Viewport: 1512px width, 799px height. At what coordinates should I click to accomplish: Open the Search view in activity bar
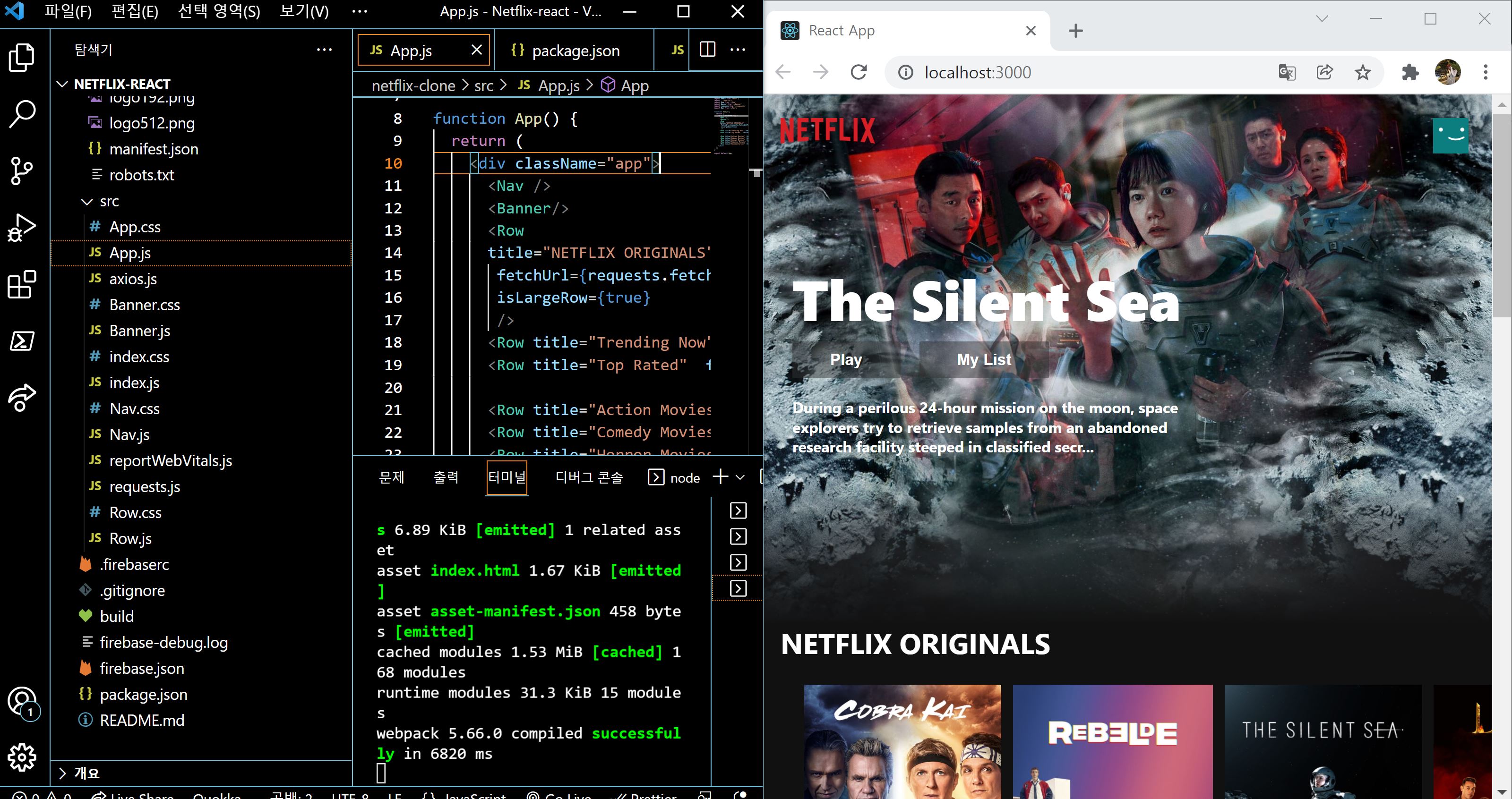pyautogui.click(x=22, y=114)
